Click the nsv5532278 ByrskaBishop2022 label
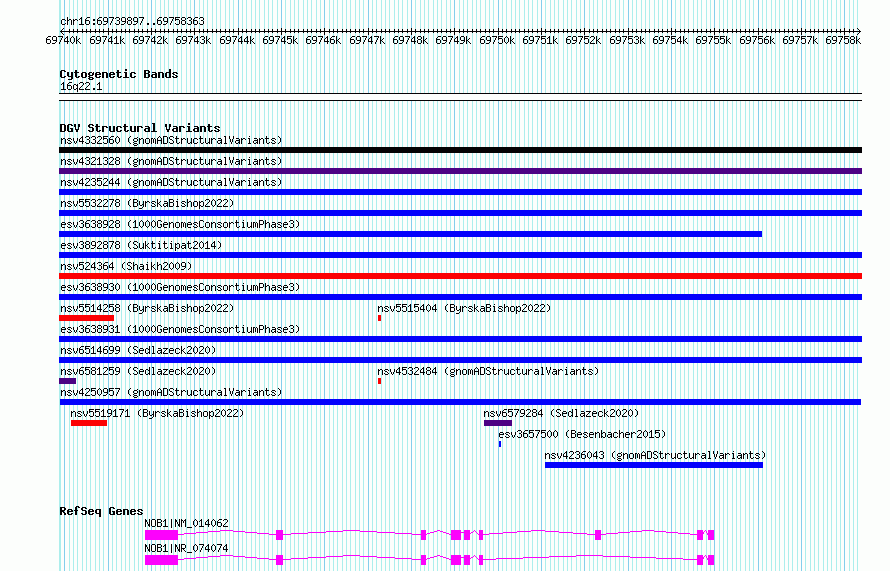The height and width of the screenshot is (571, 890). (147, 203)
